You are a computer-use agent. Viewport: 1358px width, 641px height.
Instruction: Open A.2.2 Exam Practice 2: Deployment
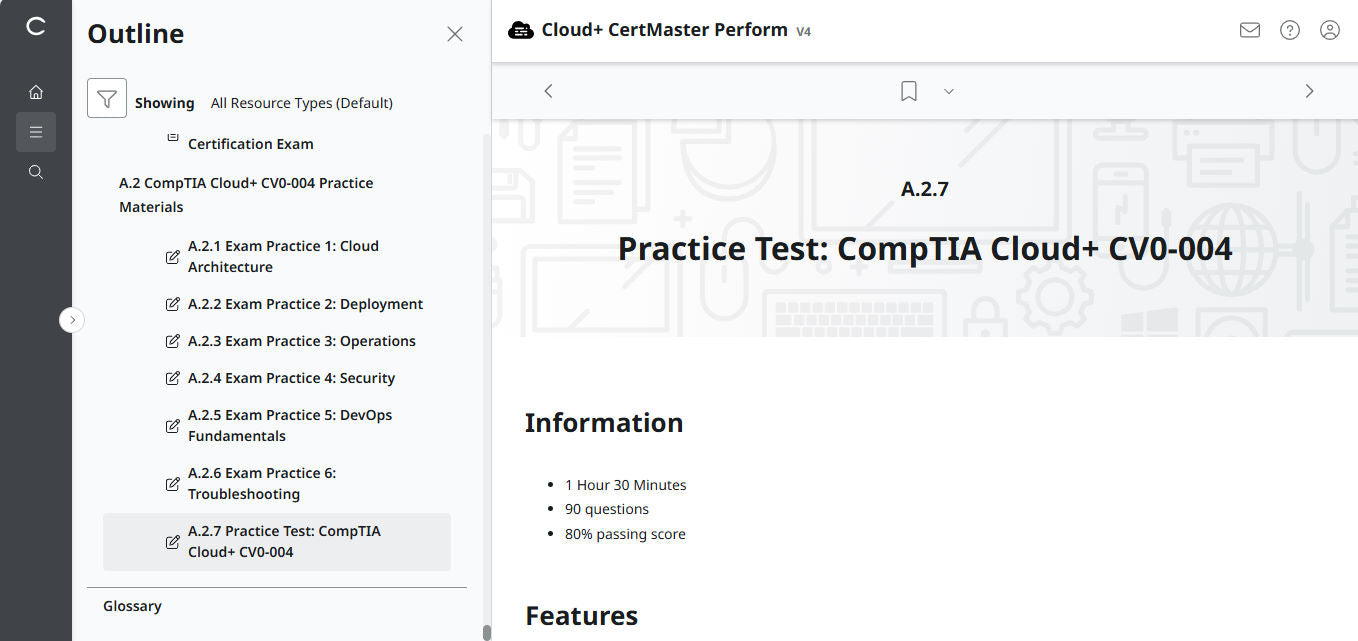(305, 303)
